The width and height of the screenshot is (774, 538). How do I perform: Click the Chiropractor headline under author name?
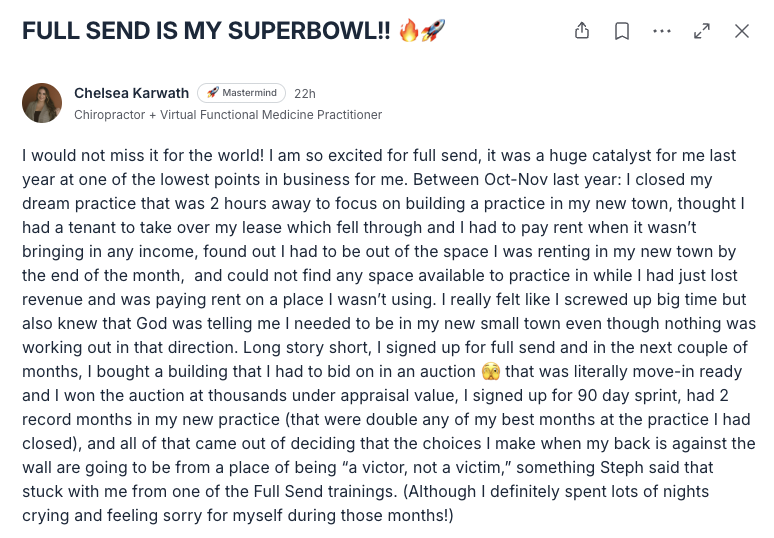228,115
